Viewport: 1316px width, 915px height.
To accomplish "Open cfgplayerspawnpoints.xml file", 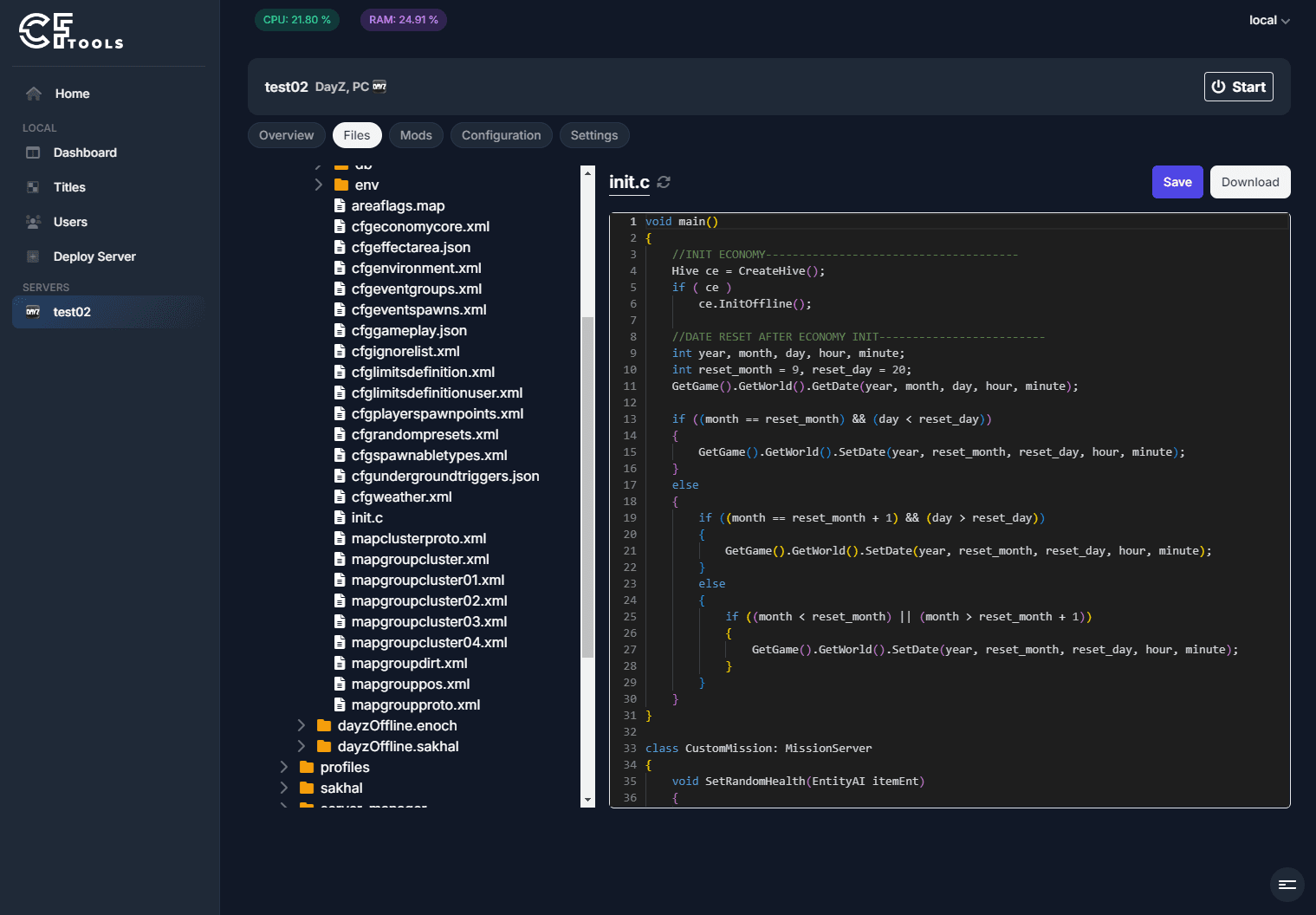I will (x=438, y=413).
